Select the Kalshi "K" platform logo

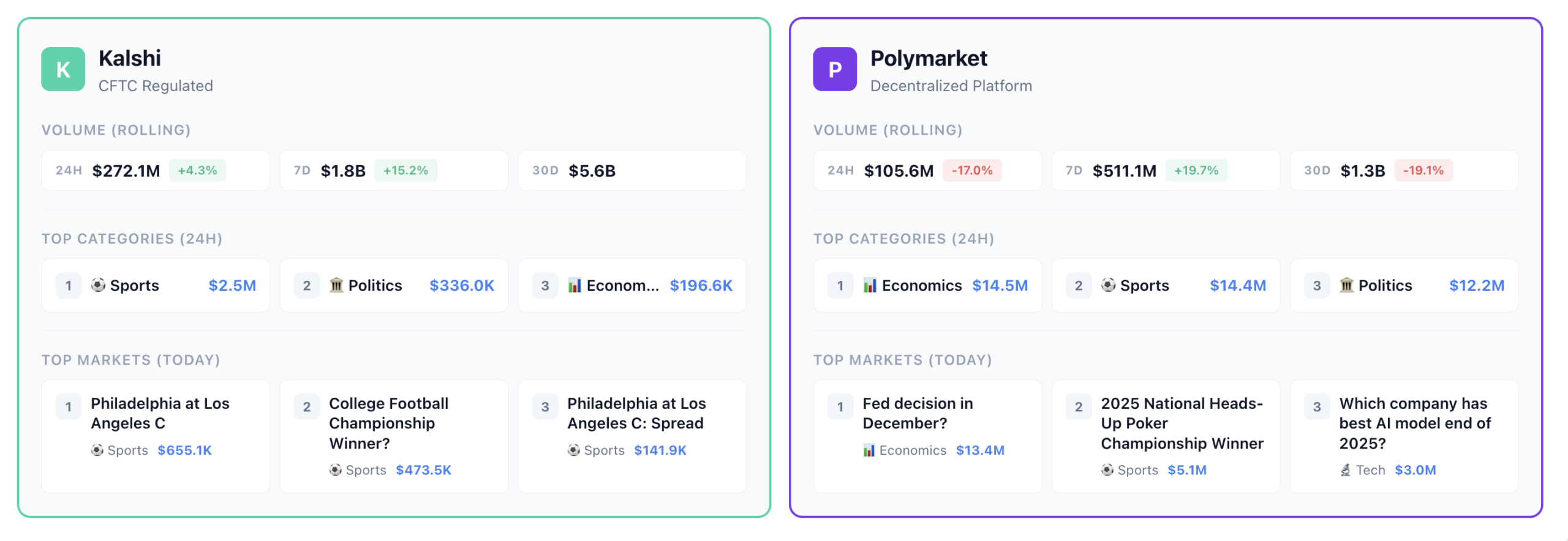(x=62, y=69)
